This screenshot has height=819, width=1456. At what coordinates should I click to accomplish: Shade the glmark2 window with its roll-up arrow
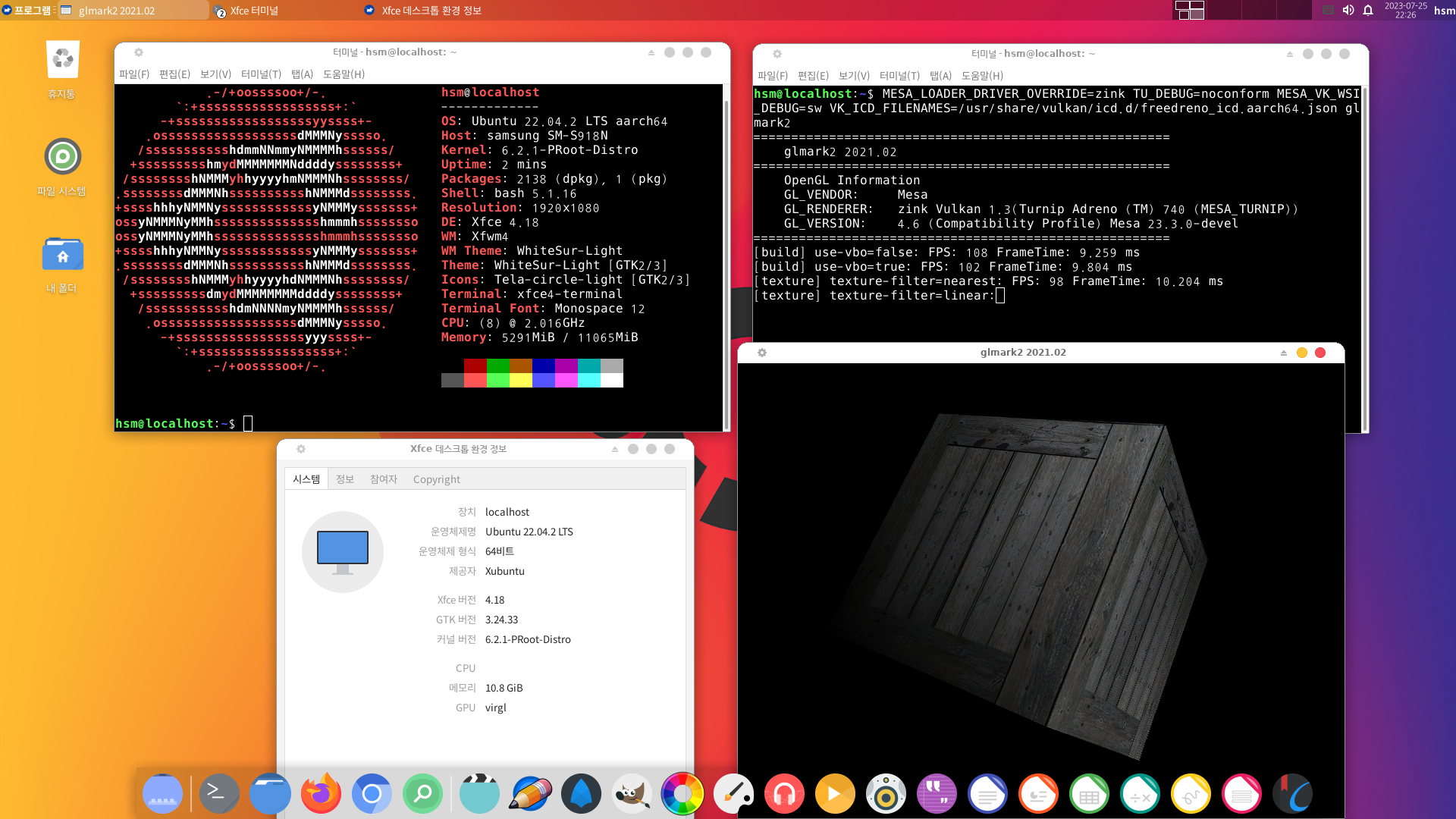pyautogui.click(x=1282, y=352)
